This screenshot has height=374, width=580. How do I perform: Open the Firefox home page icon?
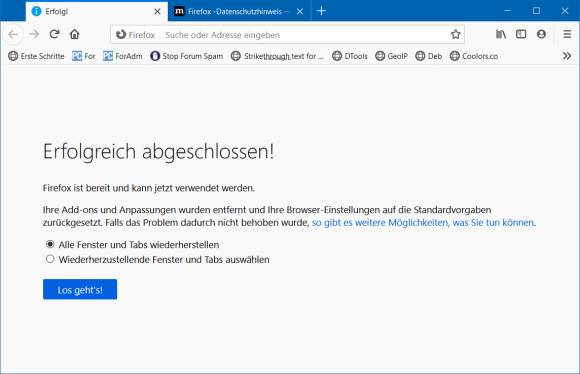point(75,34)
